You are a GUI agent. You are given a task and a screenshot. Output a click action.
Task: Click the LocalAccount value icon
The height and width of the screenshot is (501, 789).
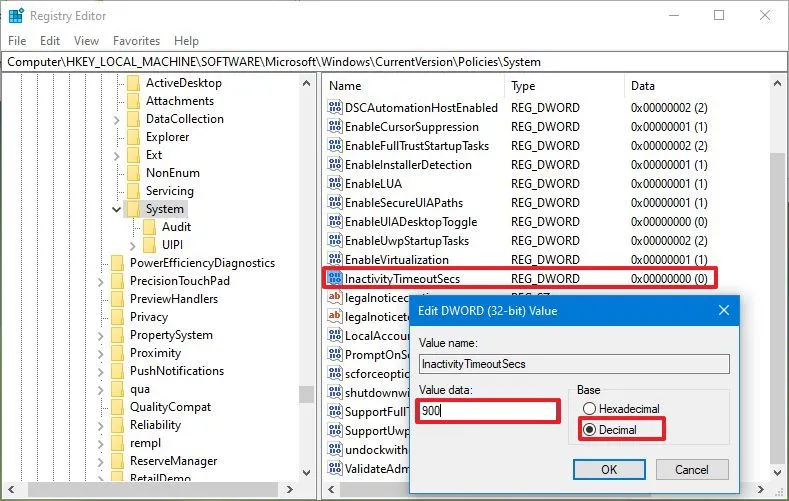pos(335,335)
